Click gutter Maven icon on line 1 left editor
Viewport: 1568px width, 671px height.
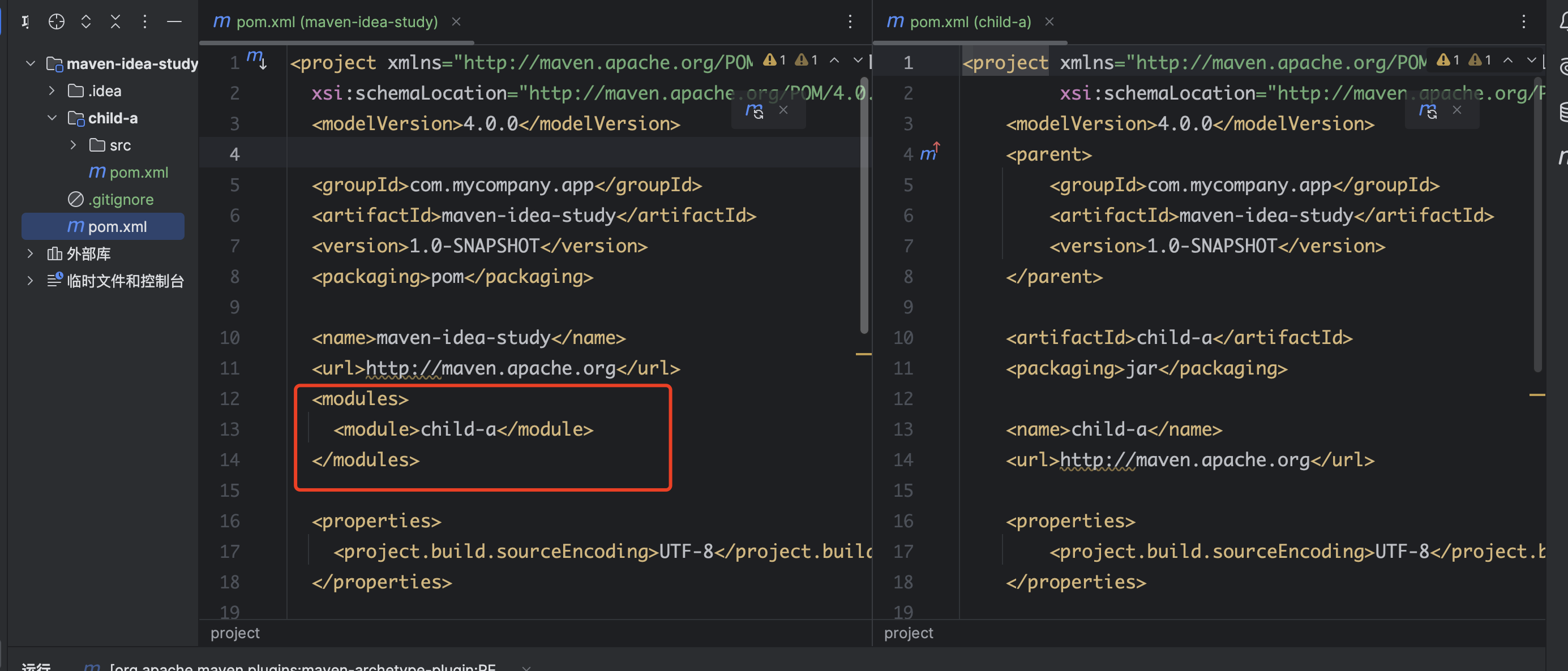256,60
